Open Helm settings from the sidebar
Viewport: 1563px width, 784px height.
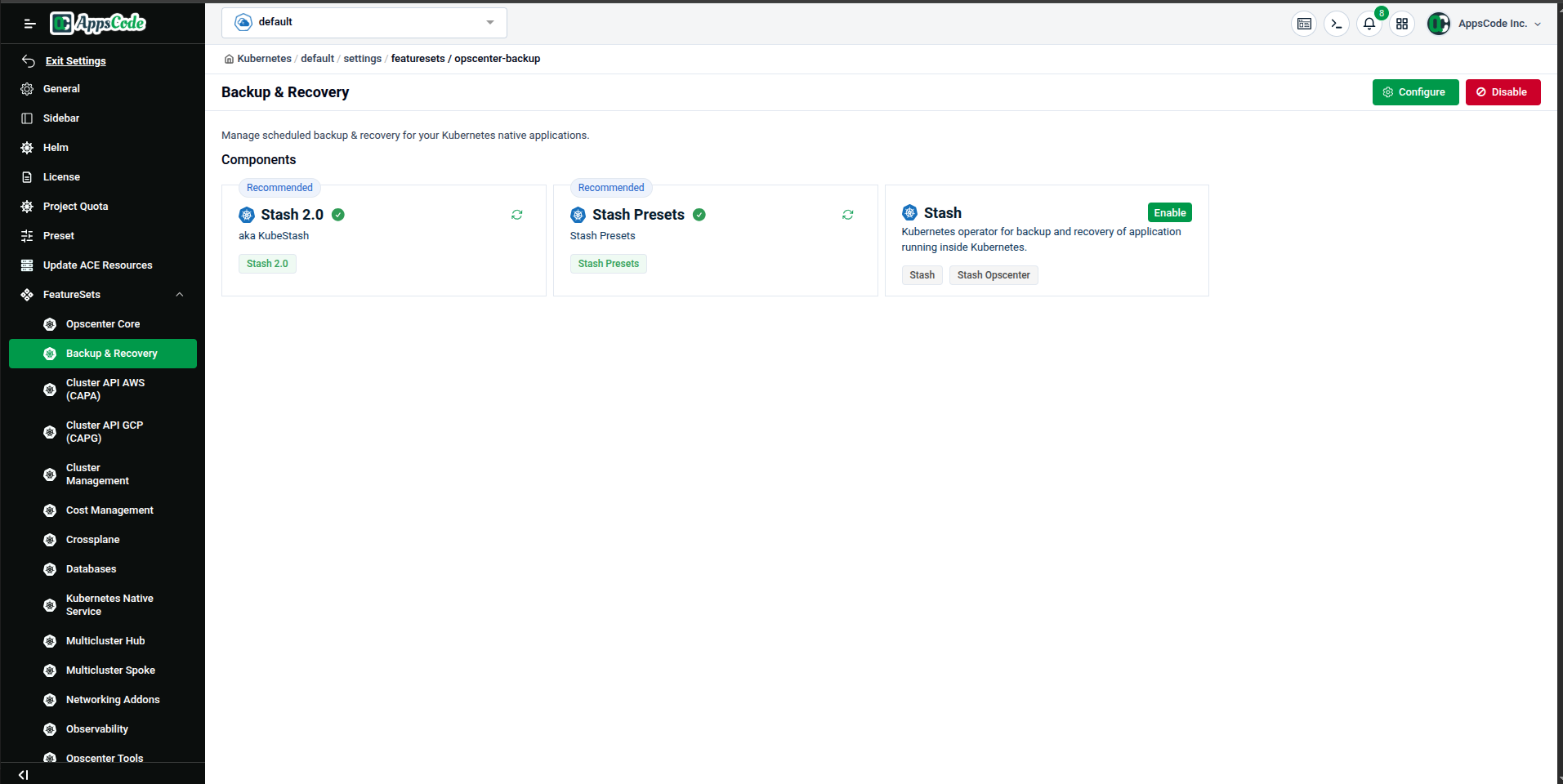click(x=56, y=147)
